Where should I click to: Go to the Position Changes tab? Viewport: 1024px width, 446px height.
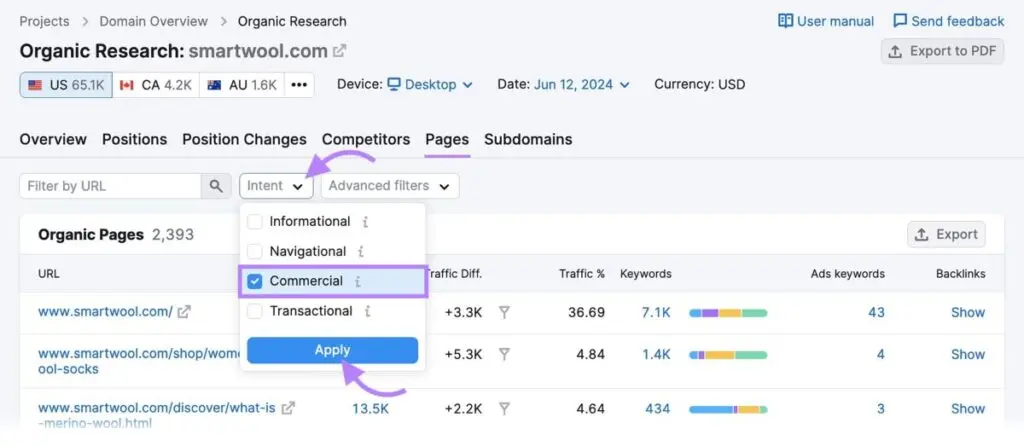click(244, 139)
